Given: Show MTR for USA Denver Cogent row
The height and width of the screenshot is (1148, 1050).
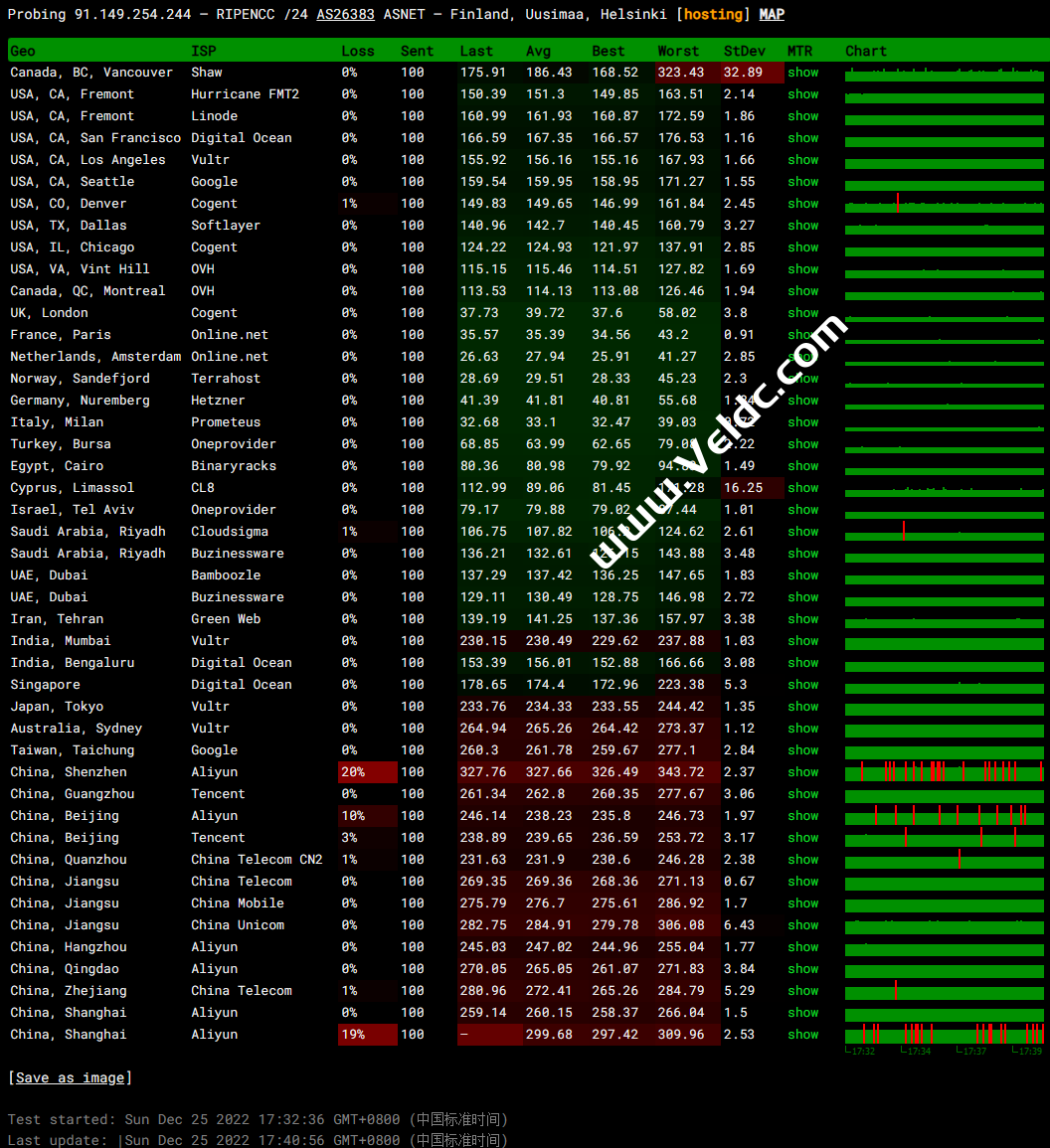Looking at the screenshot, I should pos(802,204).
